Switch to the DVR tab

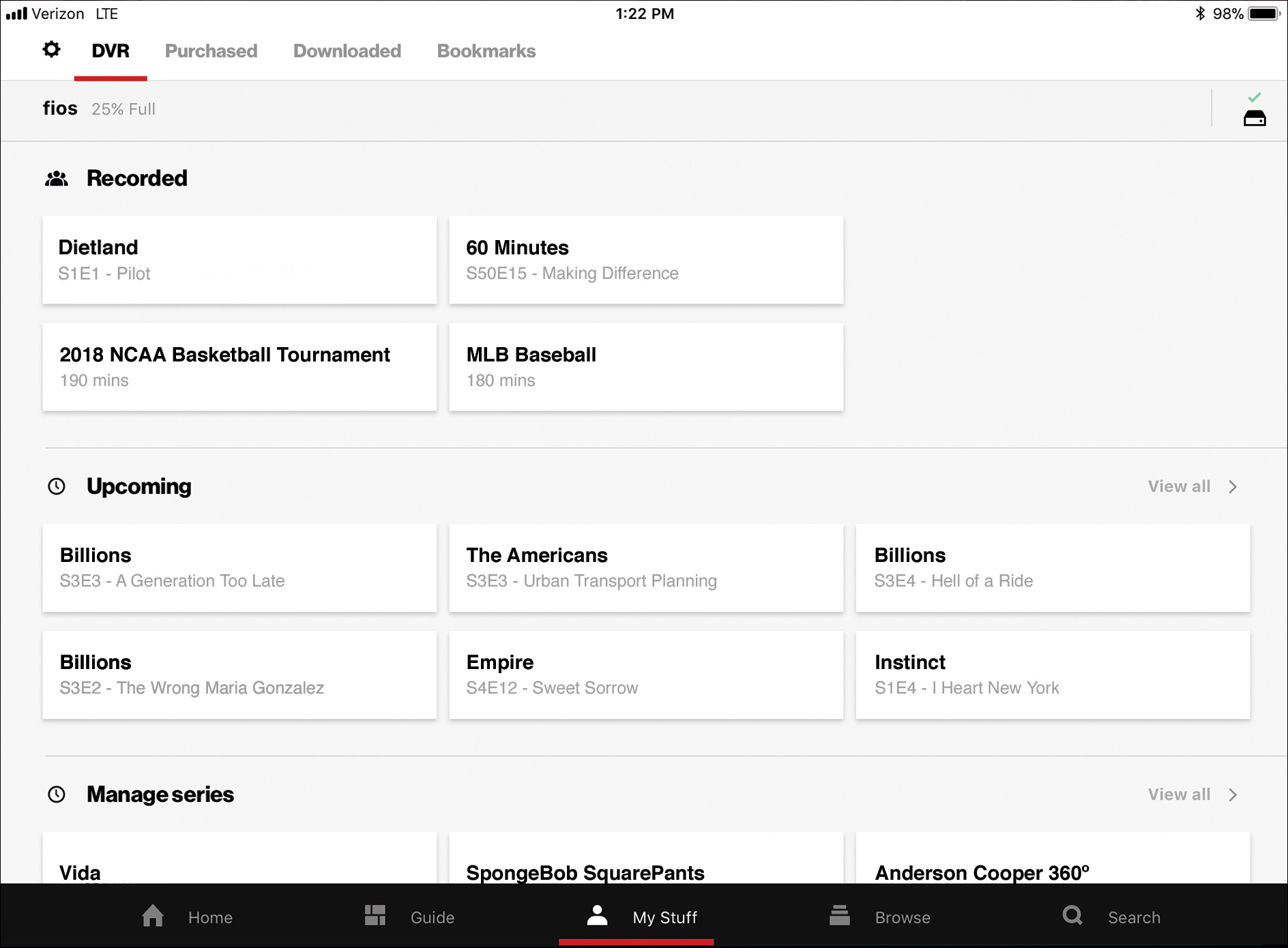(x=111, y=51)
